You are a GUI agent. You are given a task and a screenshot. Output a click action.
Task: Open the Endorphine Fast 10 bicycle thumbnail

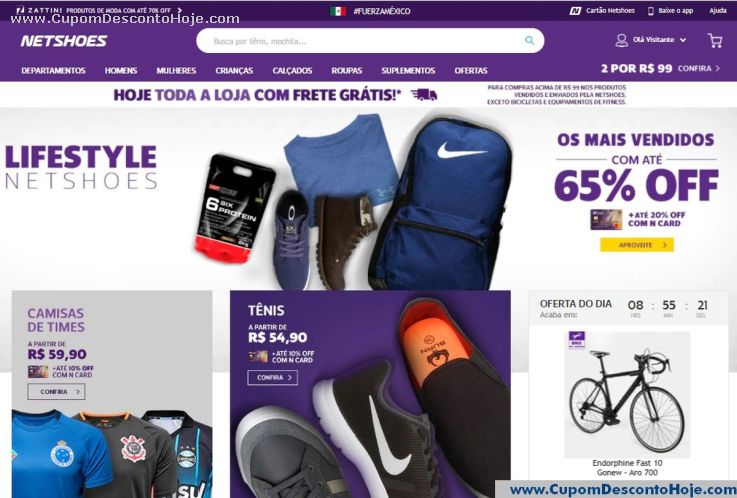[x=627, y=395]
